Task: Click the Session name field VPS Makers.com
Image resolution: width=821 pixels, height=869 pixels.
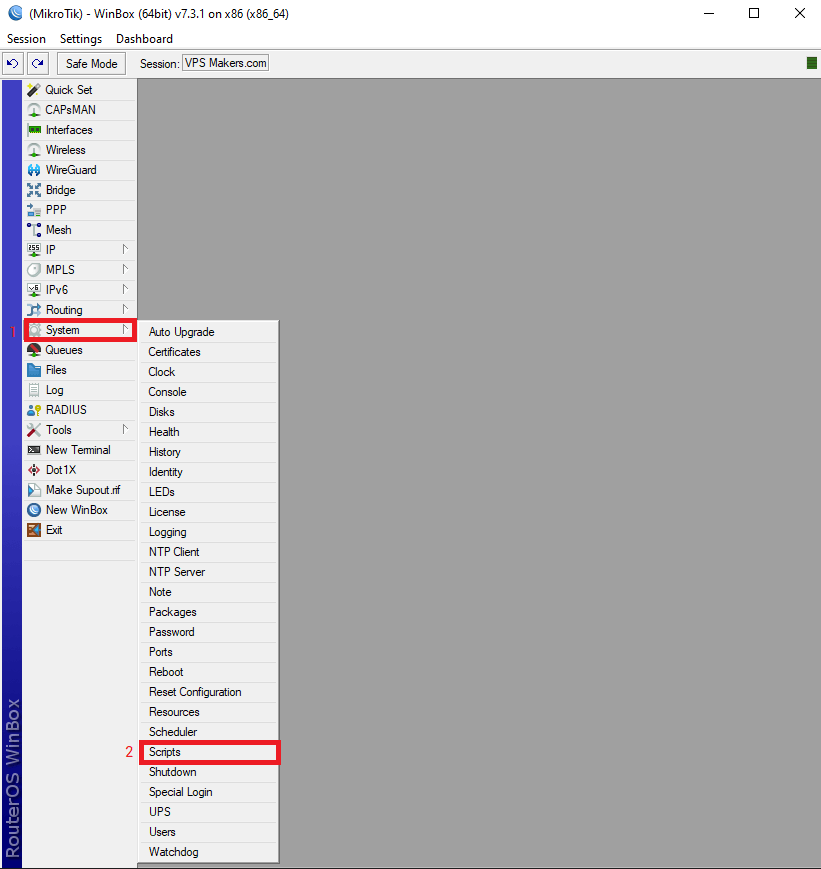Action: (226, 63)
